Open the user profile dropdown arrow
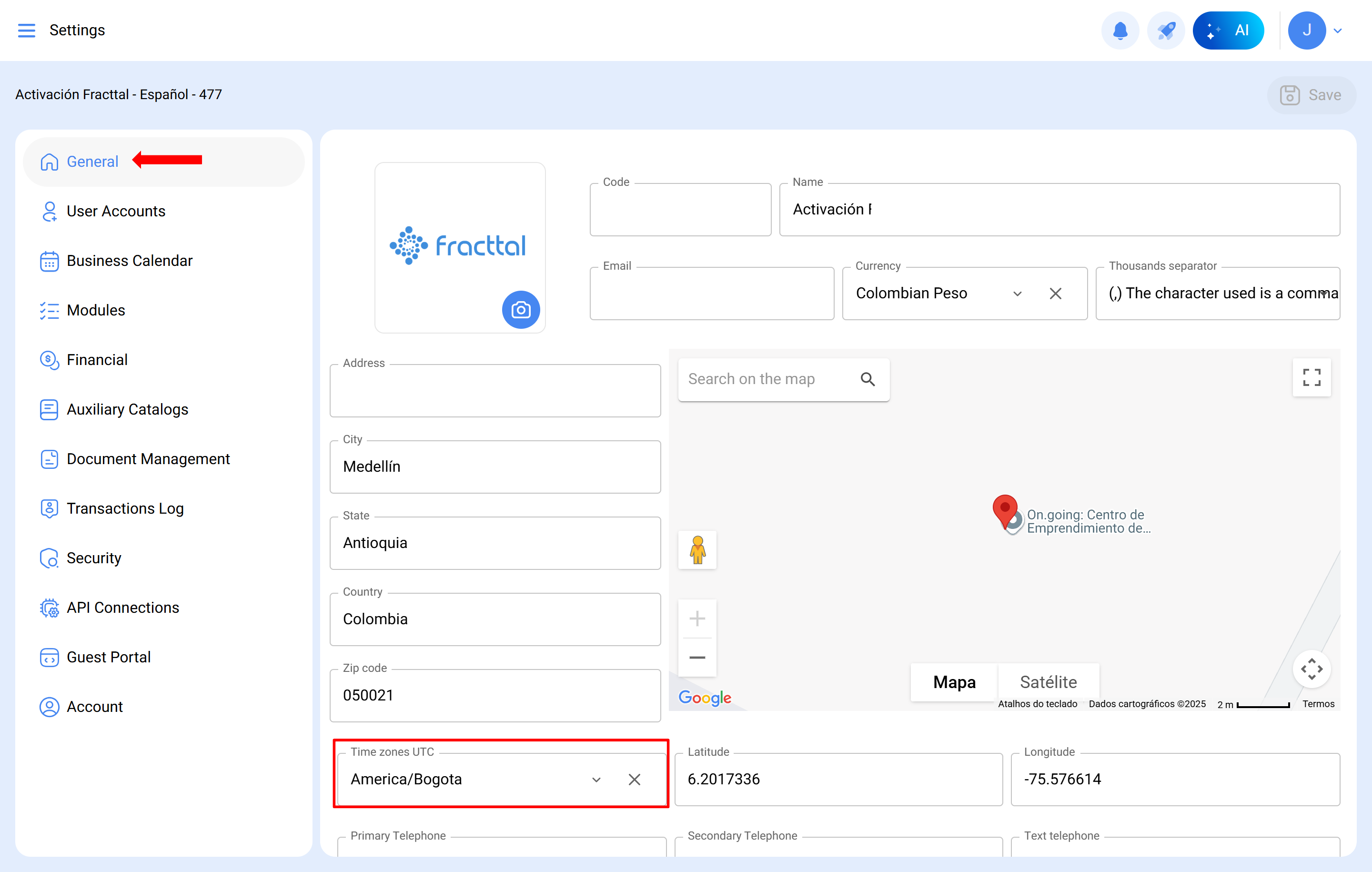Screen dimensions: 1372x872 coord(1338,30)
